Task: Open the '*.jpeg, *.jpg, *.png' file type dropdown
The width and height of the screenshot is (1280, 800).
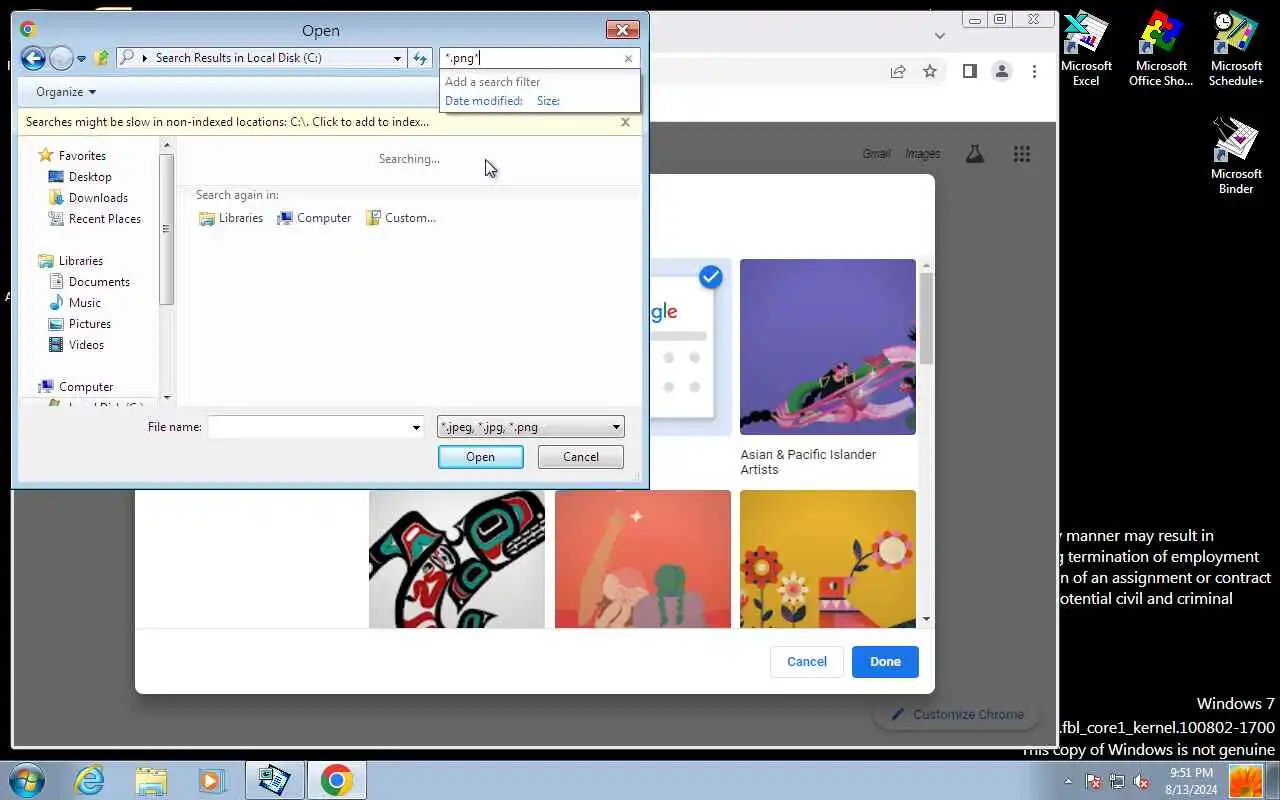Action: click(x=531, y=427)
